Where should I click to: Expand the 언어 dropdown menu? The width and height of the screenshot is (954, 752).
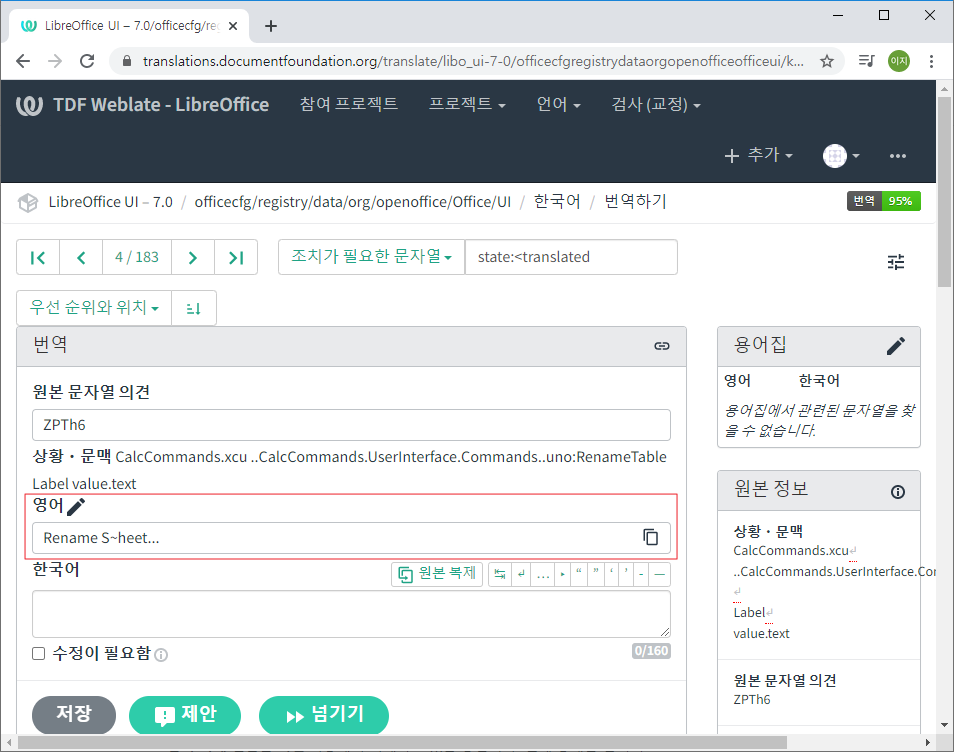(x=558, y=104)
